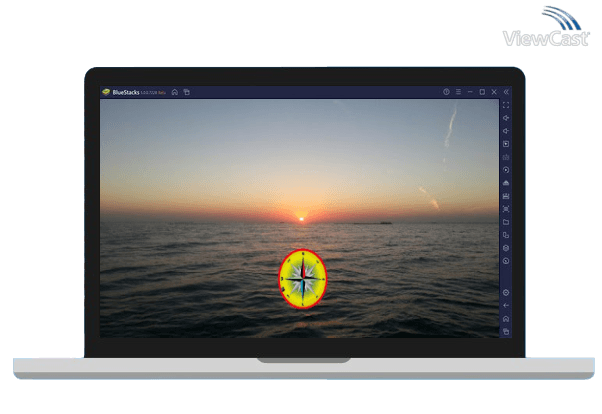Click the screenshot capture sidebar icon
The image size is (602, 414).
click(x=506, y=209)
